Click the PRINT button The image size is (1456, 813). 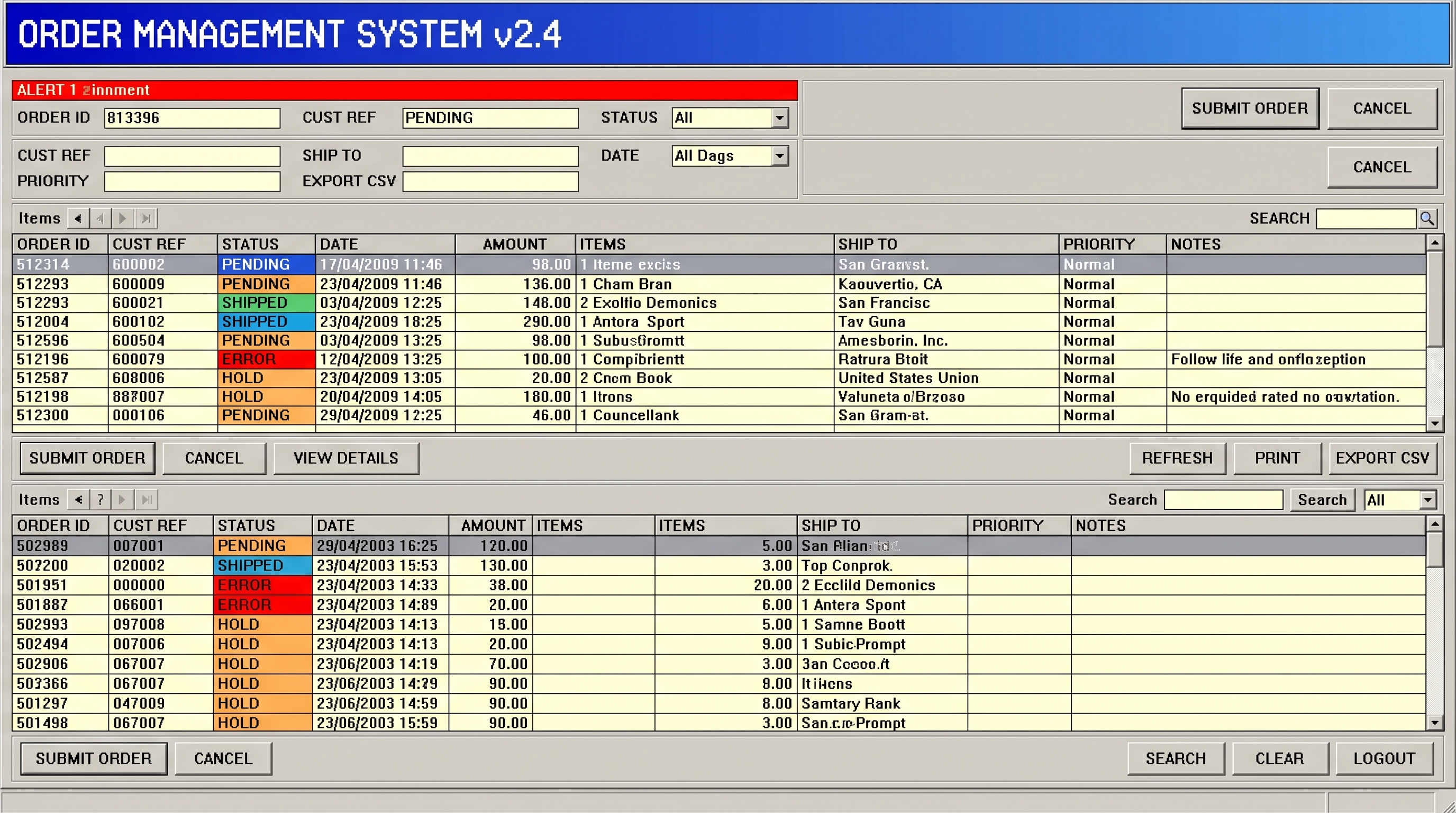point(1278,458)
